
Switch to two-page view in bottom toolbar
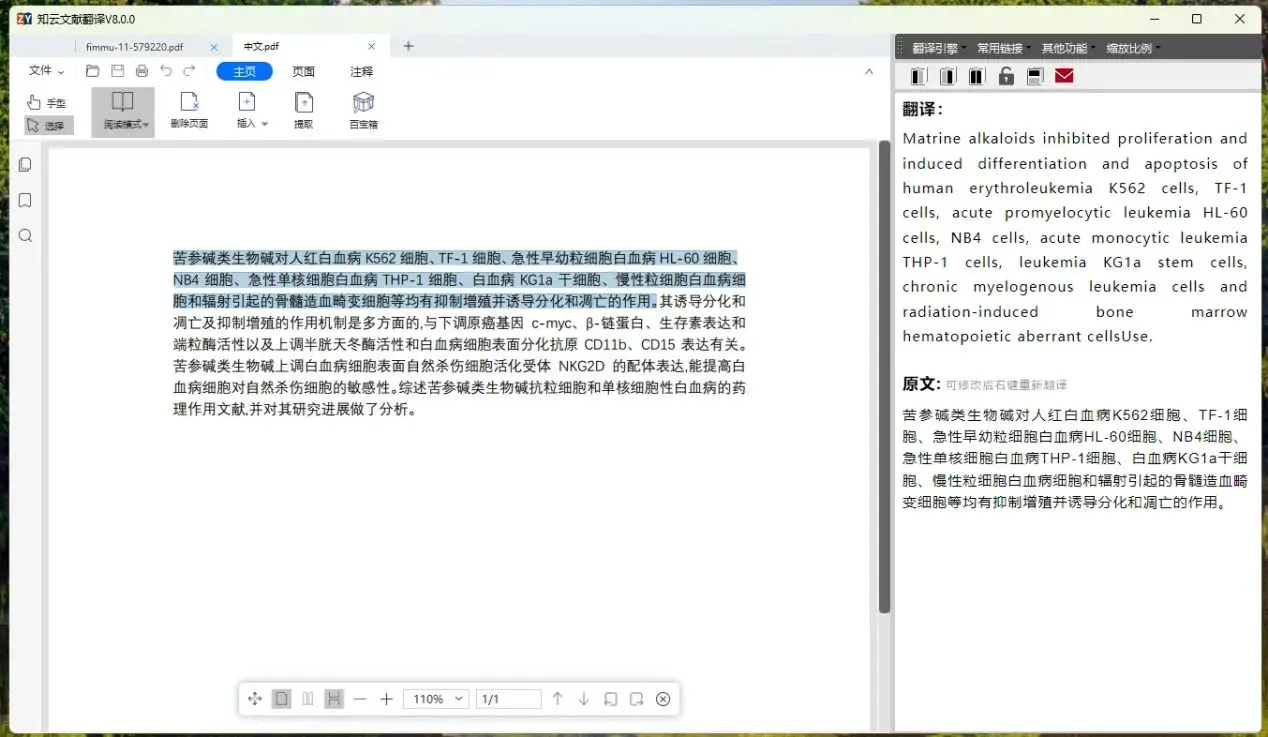tap(307, 698)
